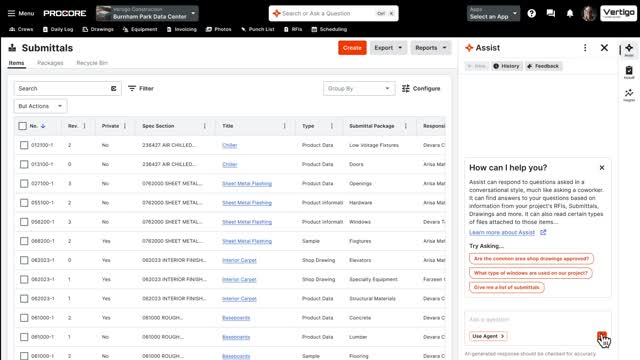Open Assist Feedback
The height and width of the screenshot is (360, 640).
[x=543, y=66]
